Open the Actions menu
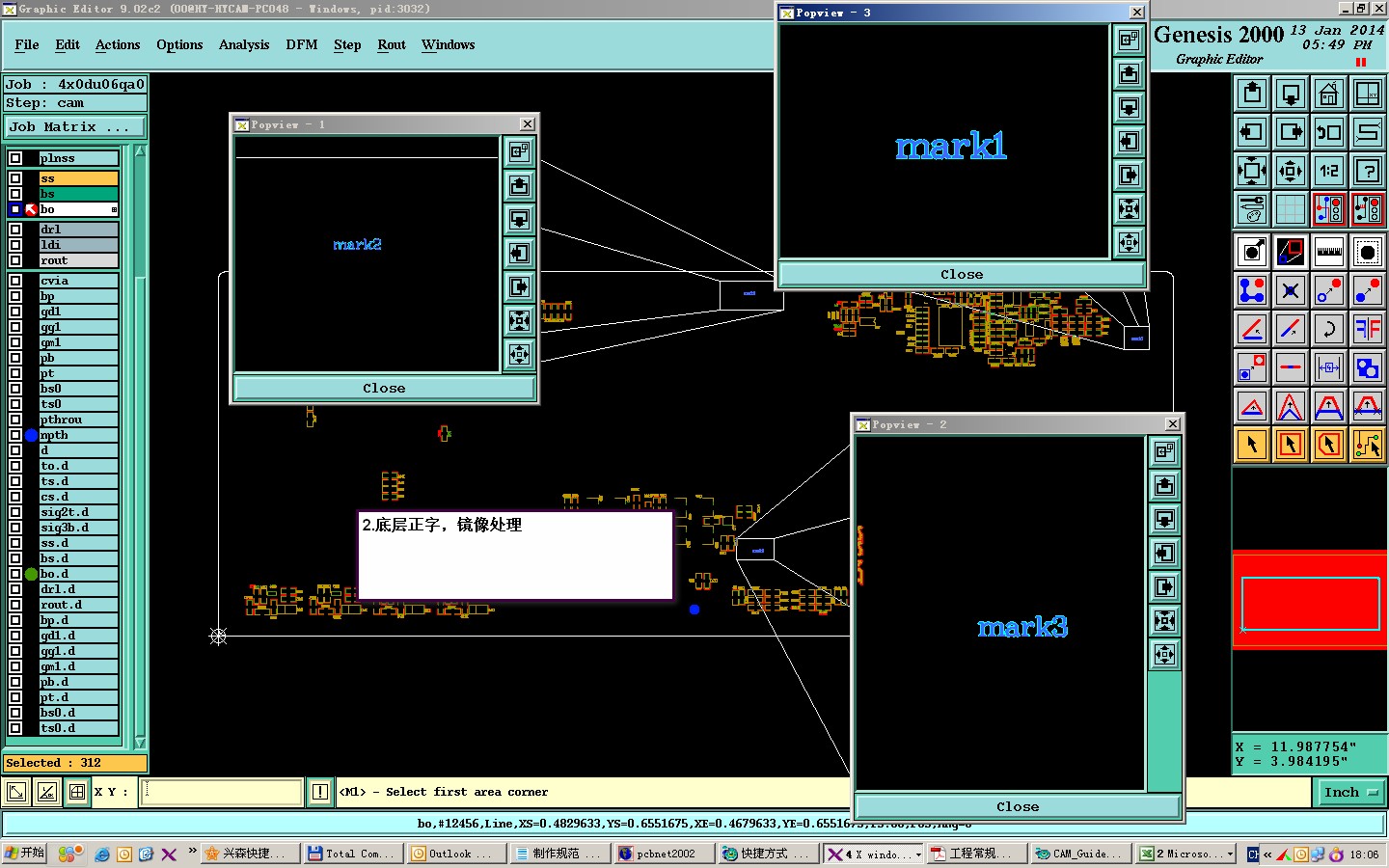This screenshot has width=1389, height=868. [118, 44]
